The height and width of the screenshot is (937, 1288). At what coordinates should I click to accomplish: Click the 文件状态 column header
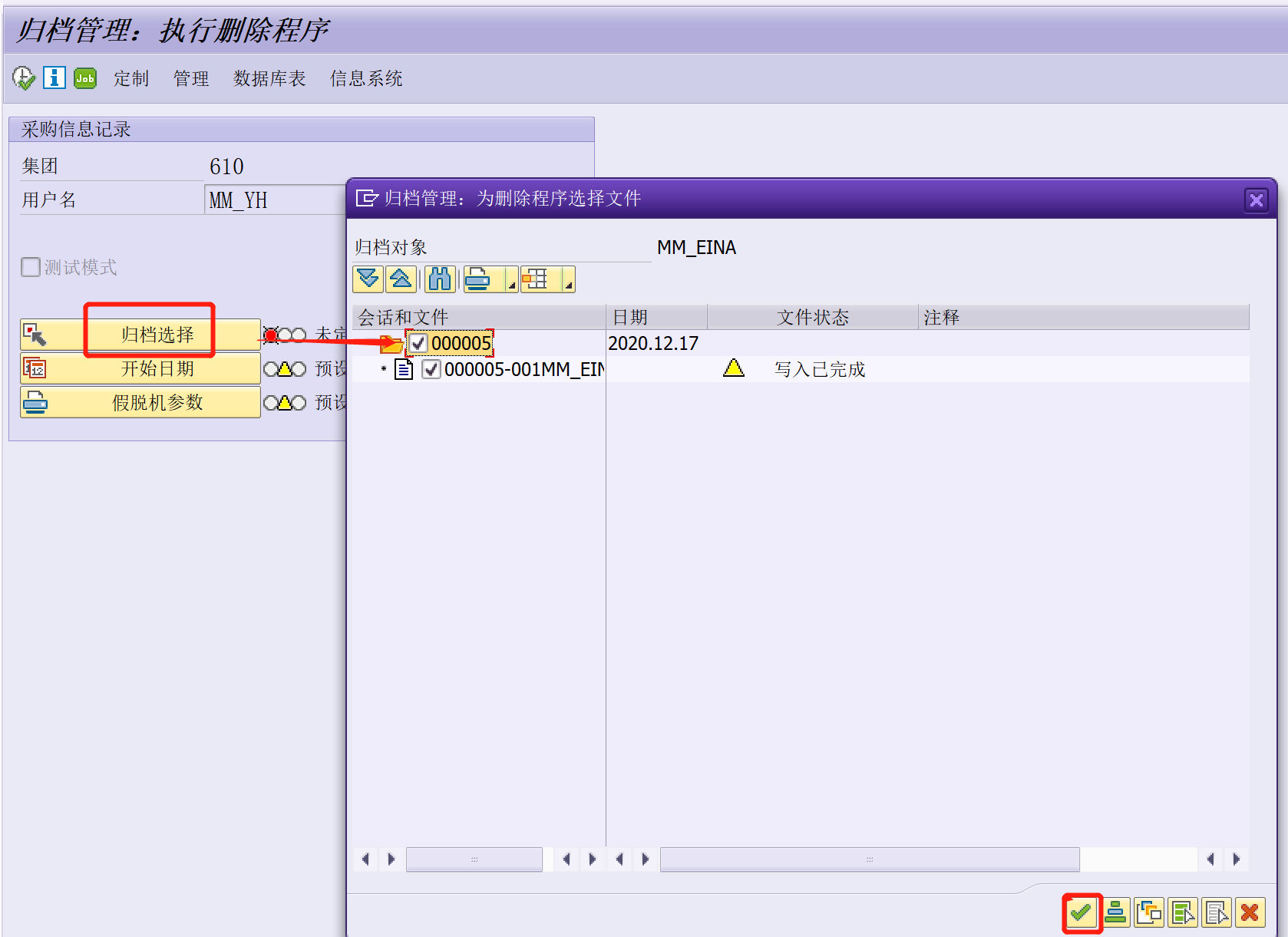point(813,317)
